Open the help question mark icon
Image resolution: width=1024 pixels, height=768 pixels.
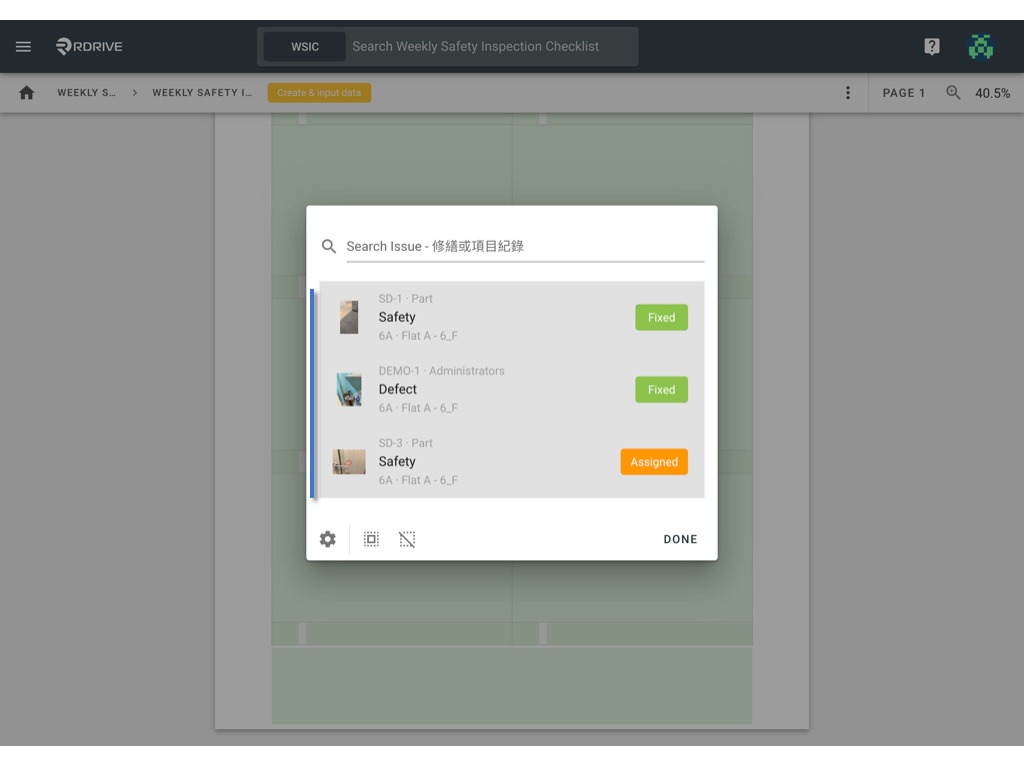(x=932, y=46)
